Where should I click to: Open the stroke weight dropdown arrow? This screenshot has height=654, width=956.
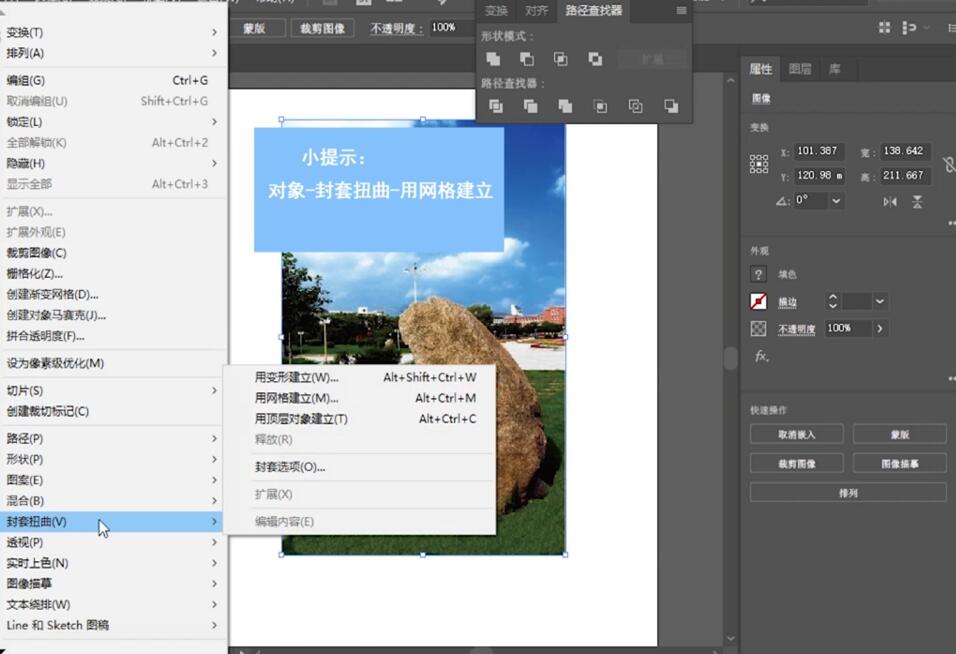pos(880,301)
